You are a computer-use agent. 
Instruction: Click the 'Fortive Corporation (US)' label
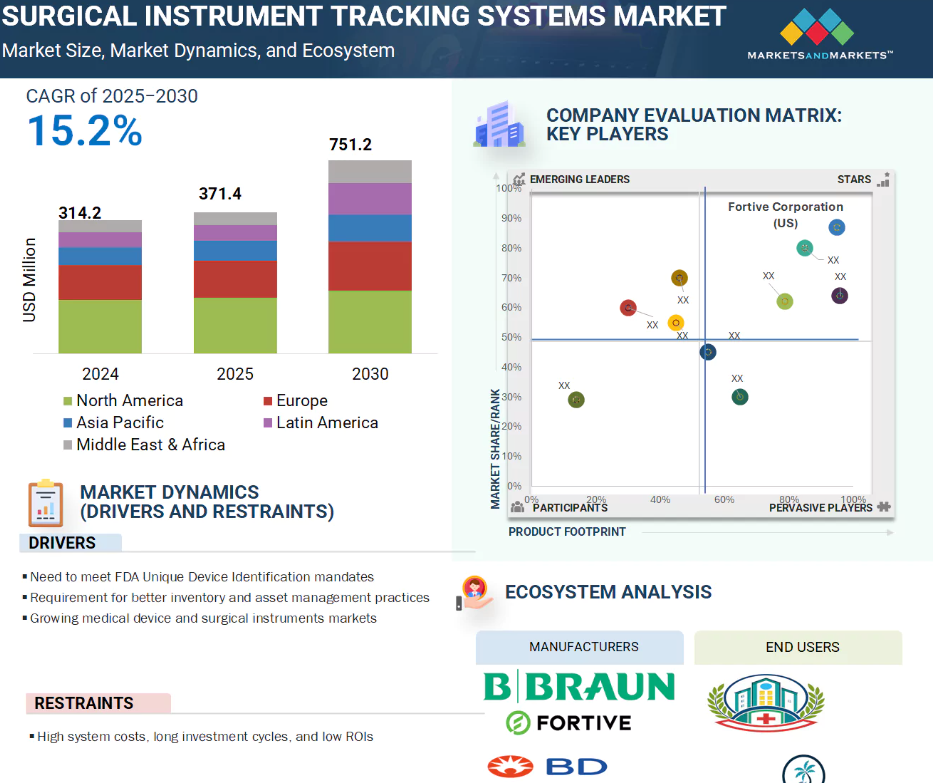tap(786, 215)
